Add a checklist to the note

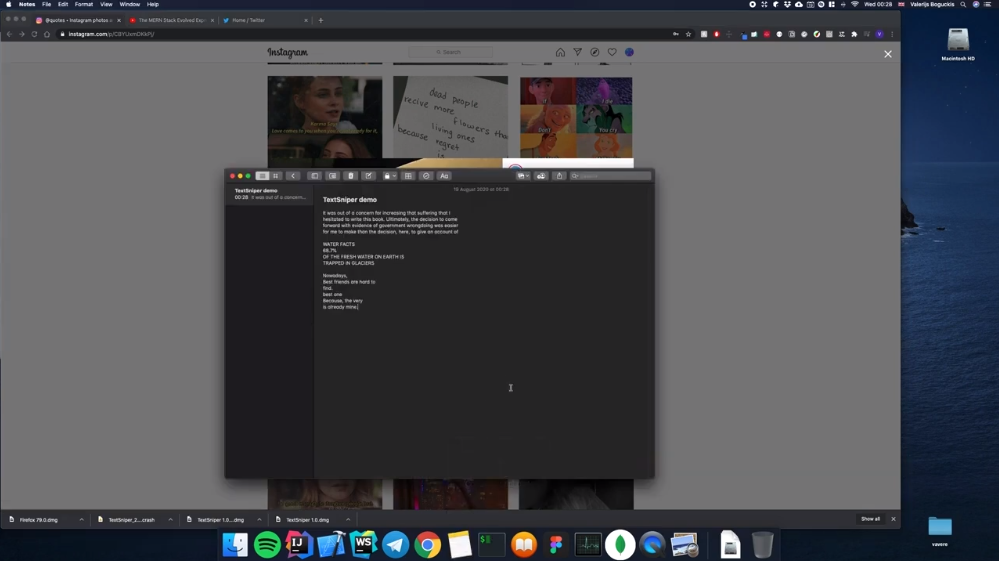(426, 176)
